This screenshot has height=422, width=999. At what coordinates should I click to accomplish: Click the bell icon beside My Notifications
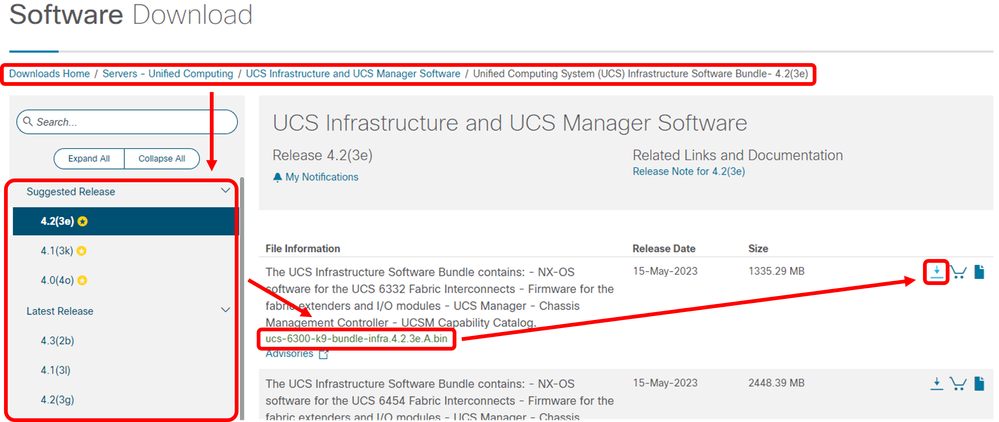(277, 177)
